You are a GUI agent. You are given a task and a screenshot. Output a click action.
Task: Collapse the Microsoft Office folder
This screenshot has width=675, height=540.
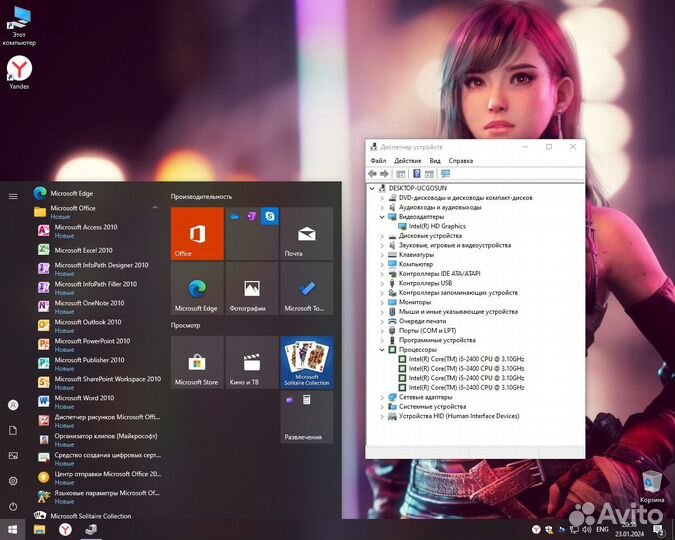click(x=155, y=208)
